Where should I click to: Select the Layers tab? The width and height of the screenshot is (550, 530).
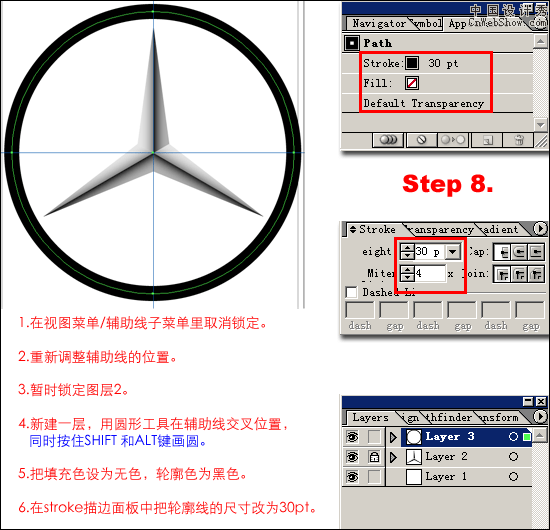coord(370,417)
